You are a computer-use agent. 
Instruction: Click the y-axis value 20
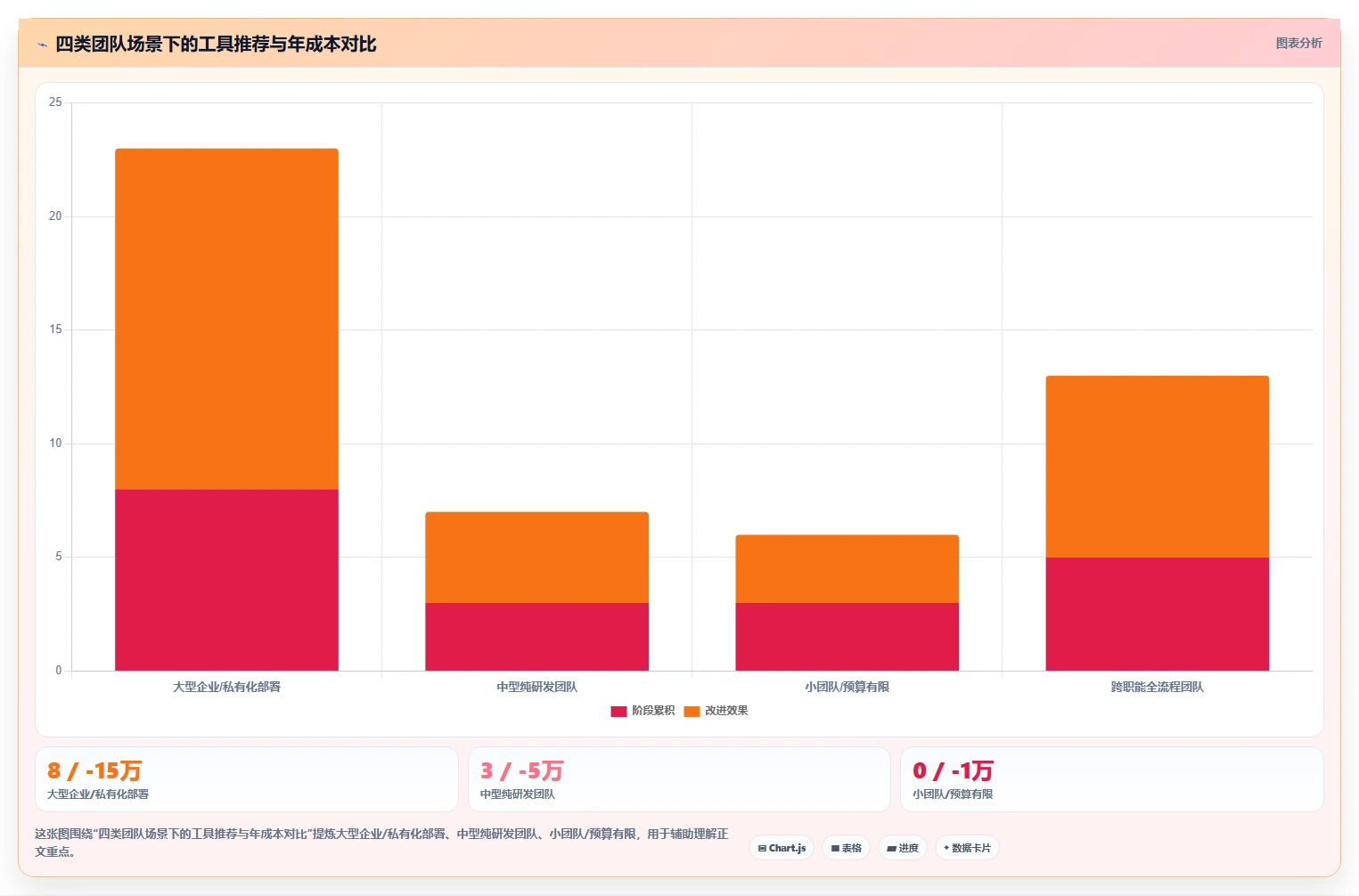click(x=55, y=216)
